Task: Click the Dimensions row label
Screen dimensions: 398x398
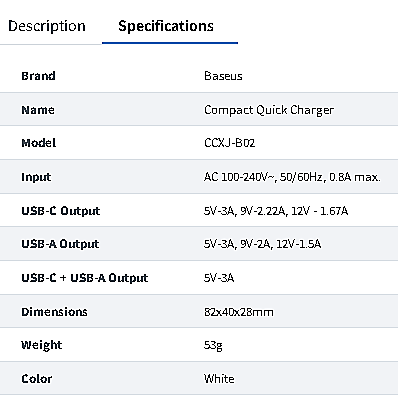Action: [54, 312]
